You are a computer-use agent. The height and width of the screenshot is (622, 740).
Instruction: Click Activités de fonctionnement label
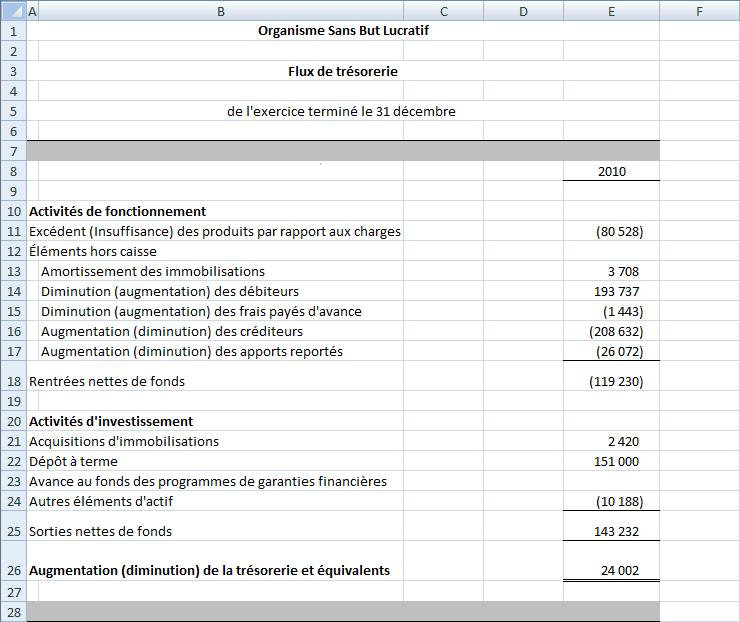click(118, 211)
